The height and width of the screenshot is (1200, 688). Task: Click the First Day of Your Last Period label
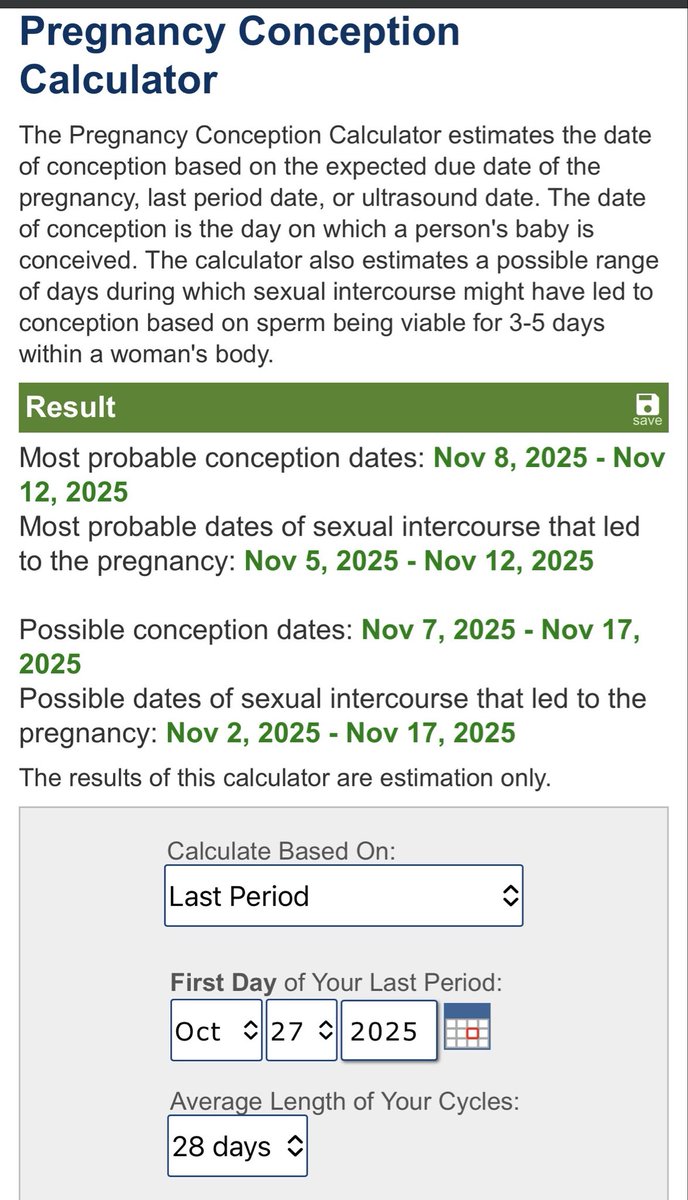point(336,982)
